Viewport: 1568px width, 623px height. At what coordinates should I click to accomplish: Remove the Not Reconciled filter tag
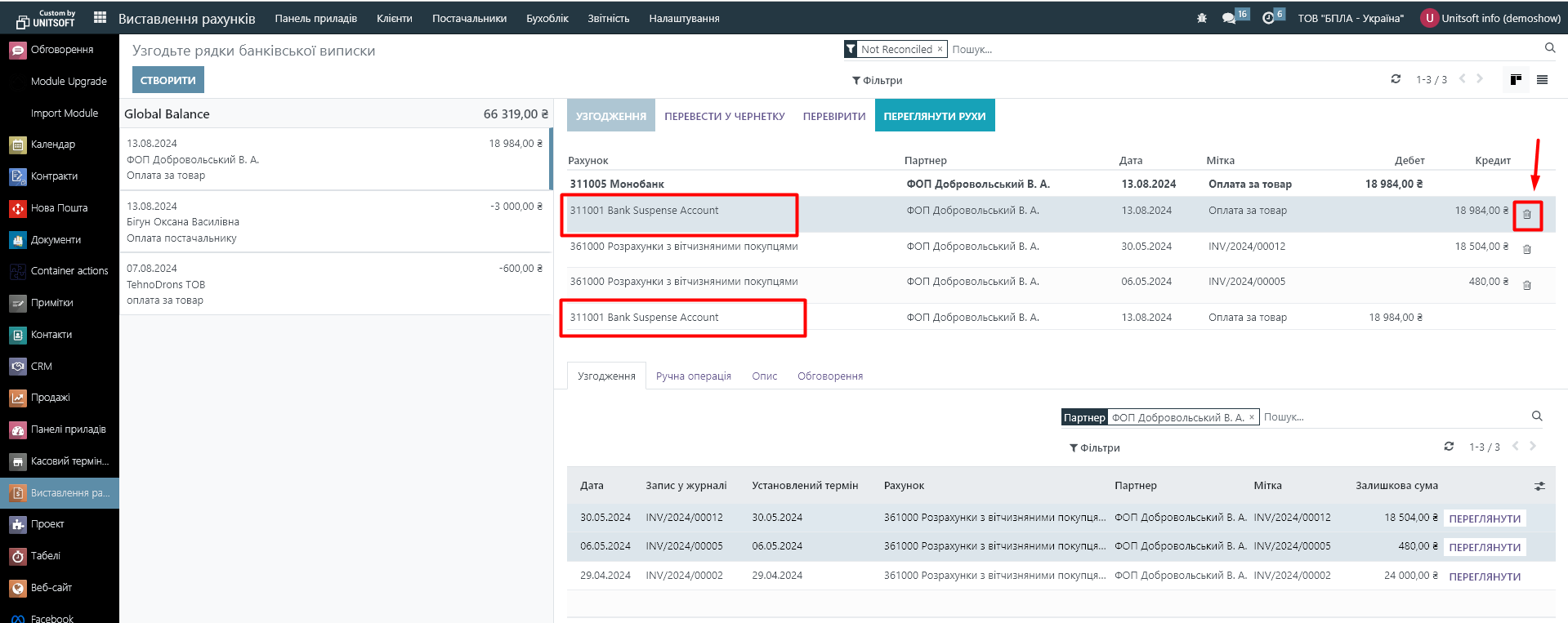[940, 49]
